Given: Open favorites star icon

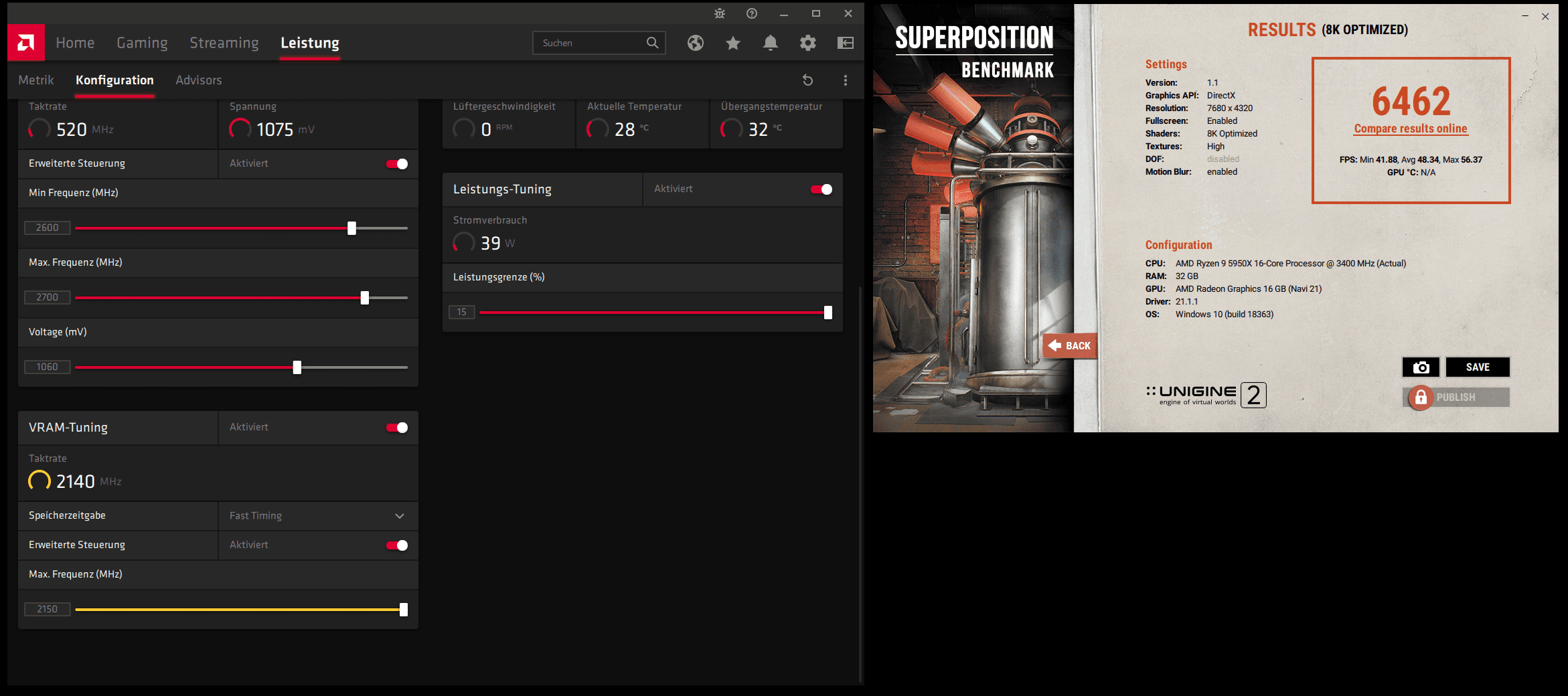Looking at the screenshot, I should (733, 43).
